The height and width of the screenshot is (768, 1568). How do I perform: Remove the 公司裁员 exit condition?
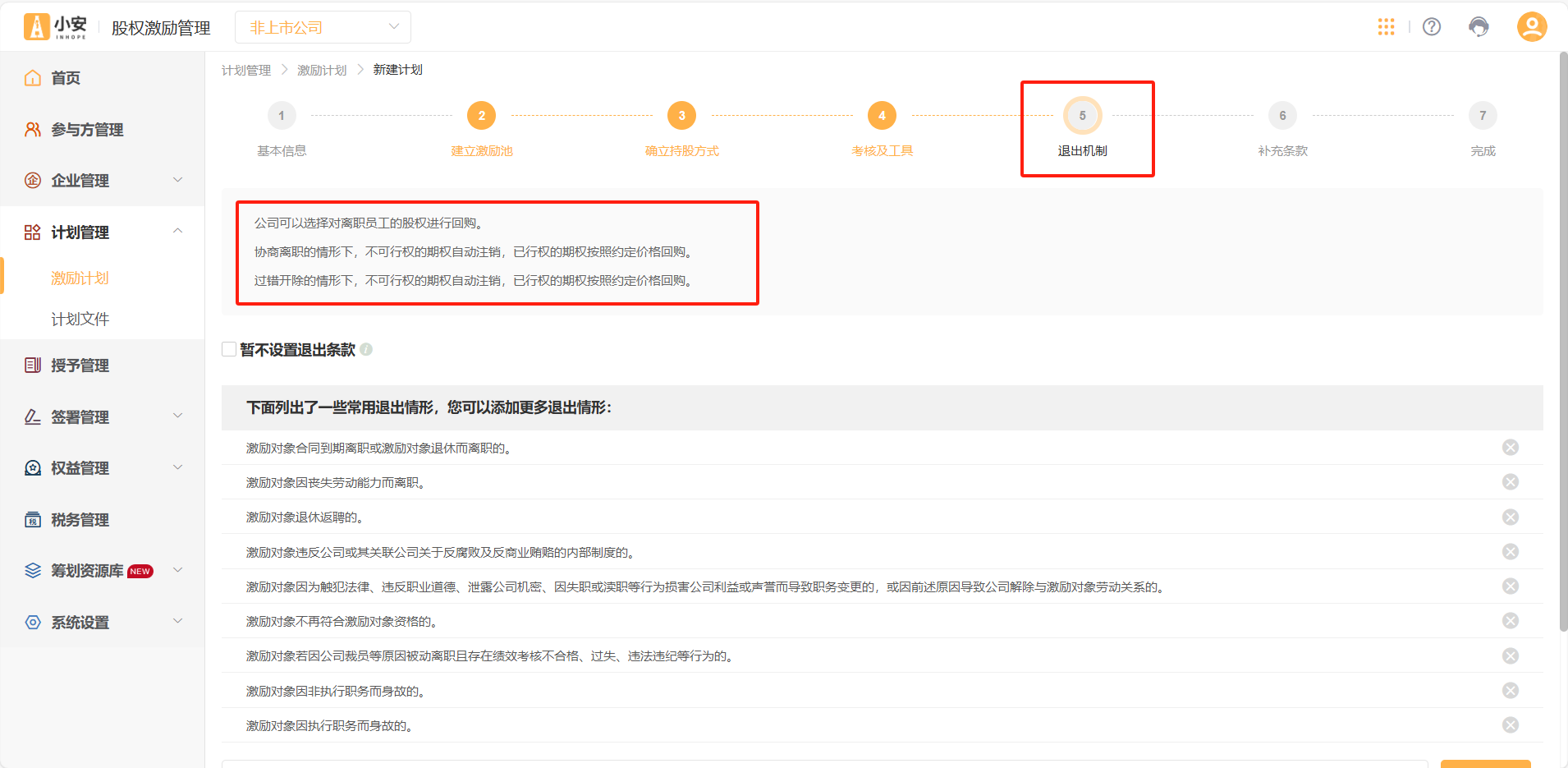[x=1511, y=655]
